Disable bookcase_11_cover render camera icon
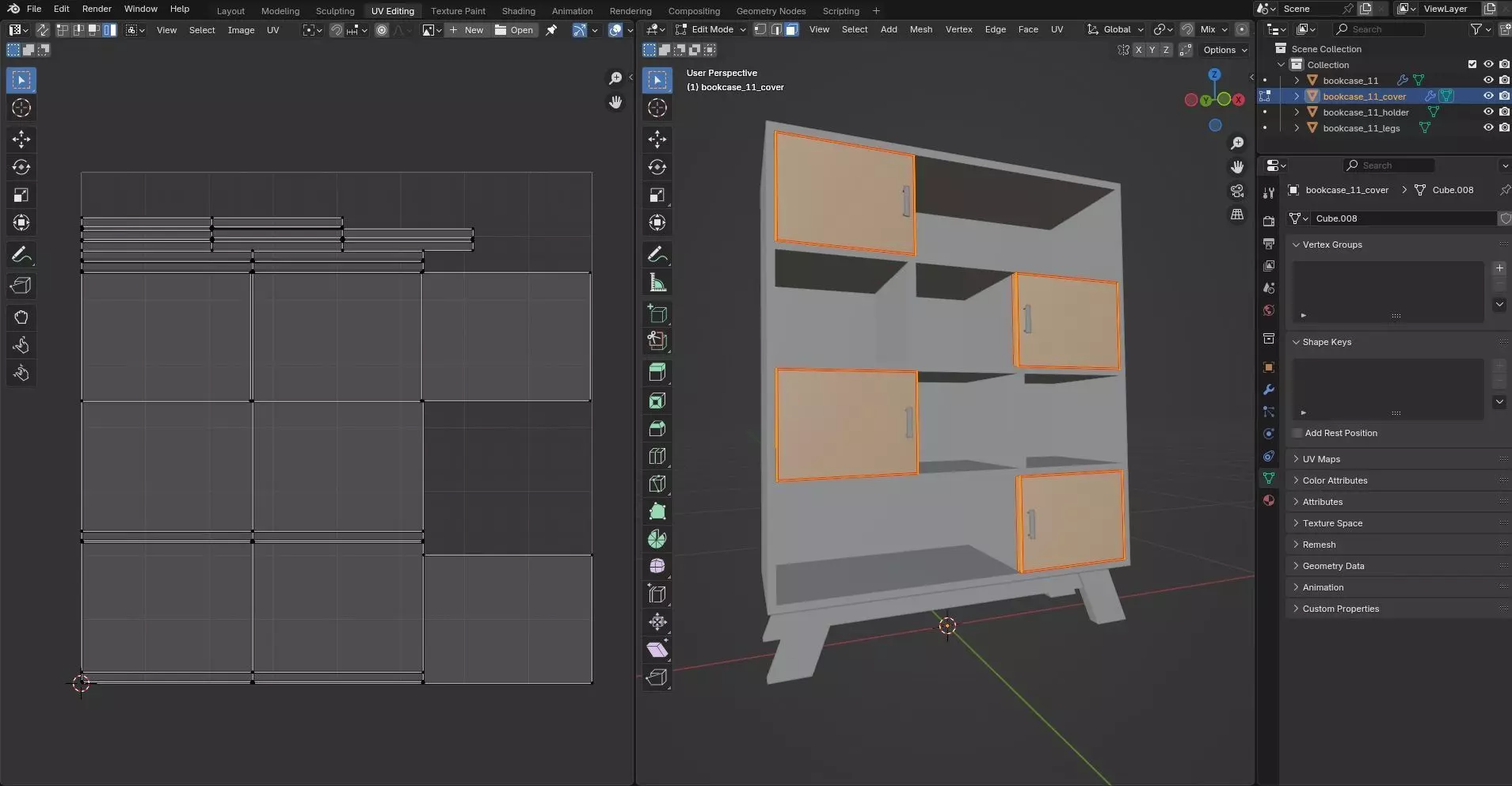This screenshot has width=1512, height=786. point(1504,96)
